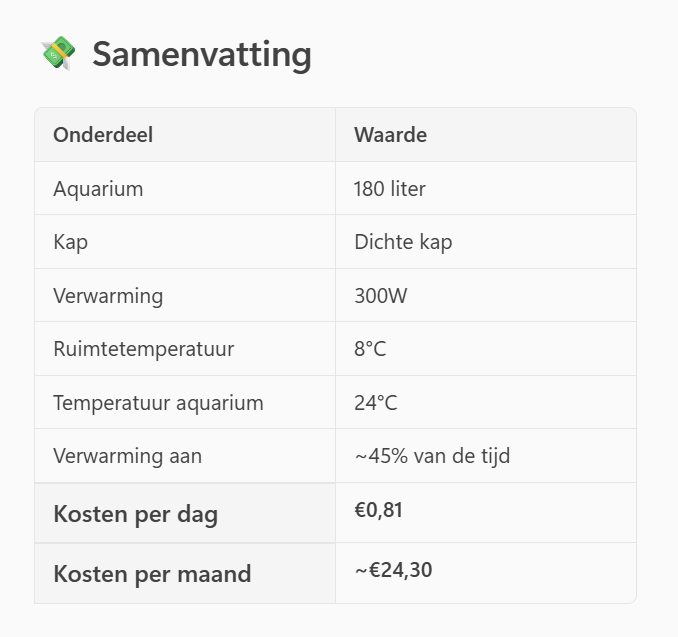Select the Verwarming row label
The height and width of the screenshot is (637, 678).
coord(108,296)
